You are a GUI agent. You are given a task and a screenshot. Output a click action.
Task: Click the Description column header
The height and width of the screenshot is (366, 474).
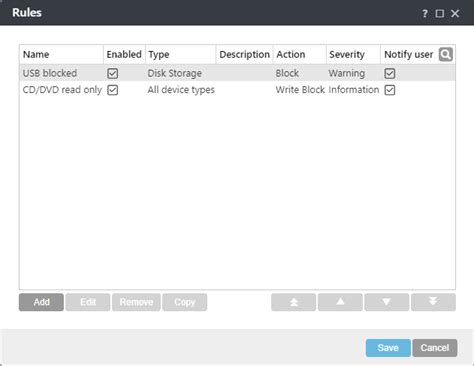[x=245, y=54]
